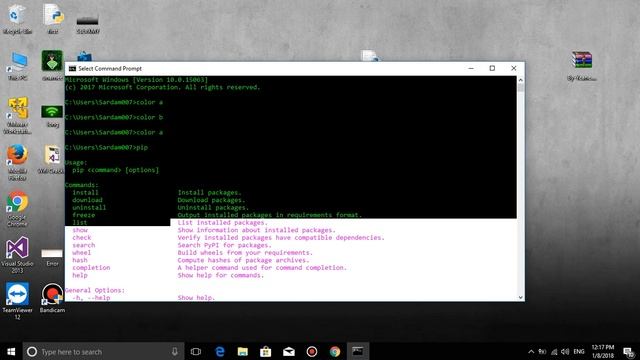
Task: Launch Microsoft Edge from the taskbar
Action: 220,351
